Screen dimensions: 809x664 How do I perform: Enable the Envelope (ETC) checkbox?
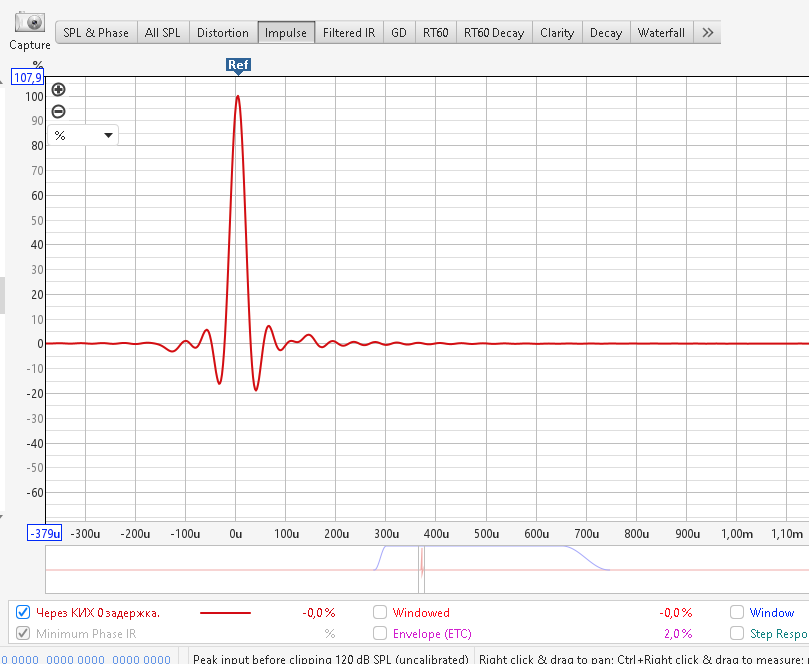coord(380,633)
